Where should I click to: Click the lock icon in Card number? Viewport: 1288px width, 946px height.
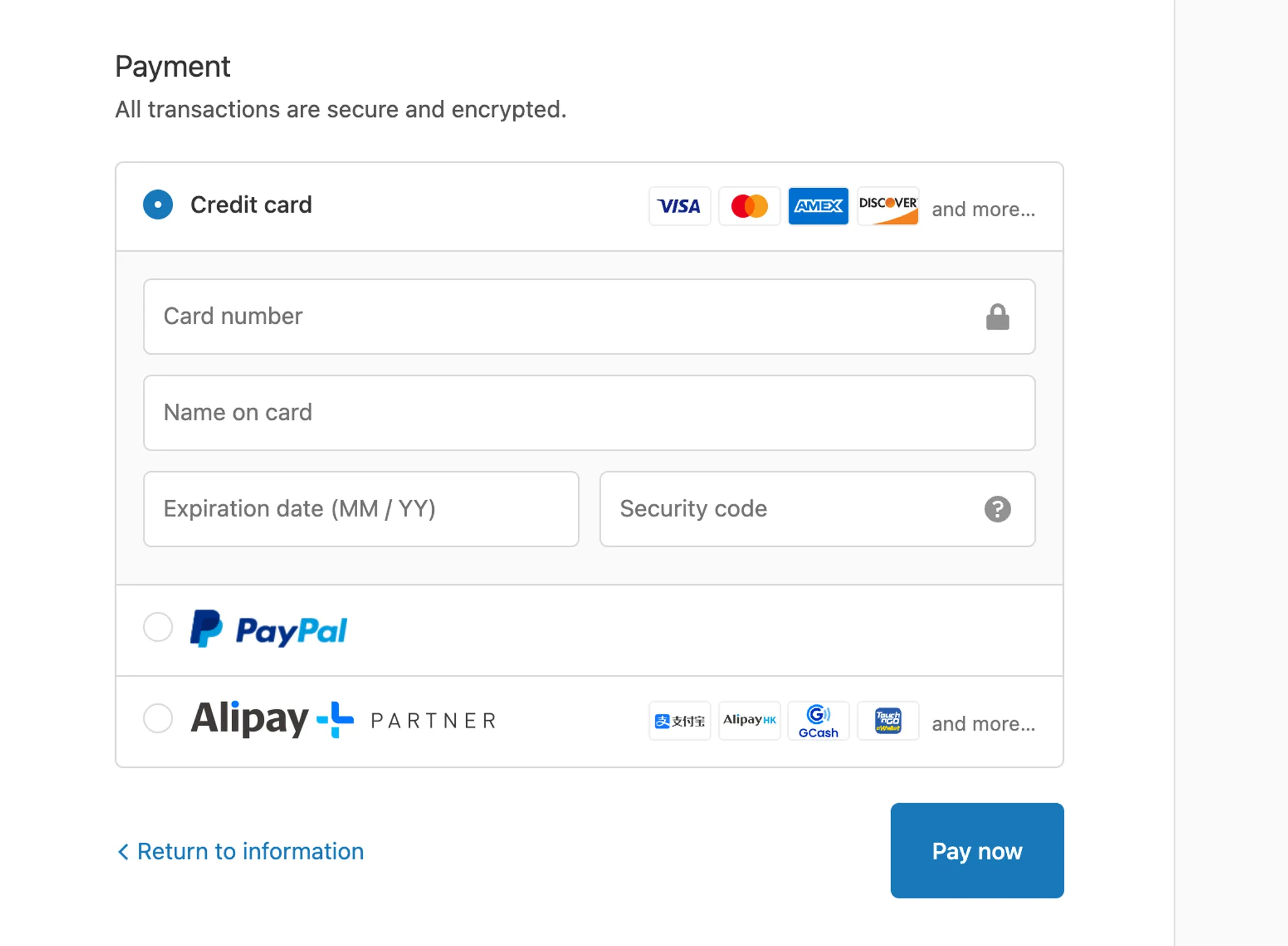click(997, 317)
